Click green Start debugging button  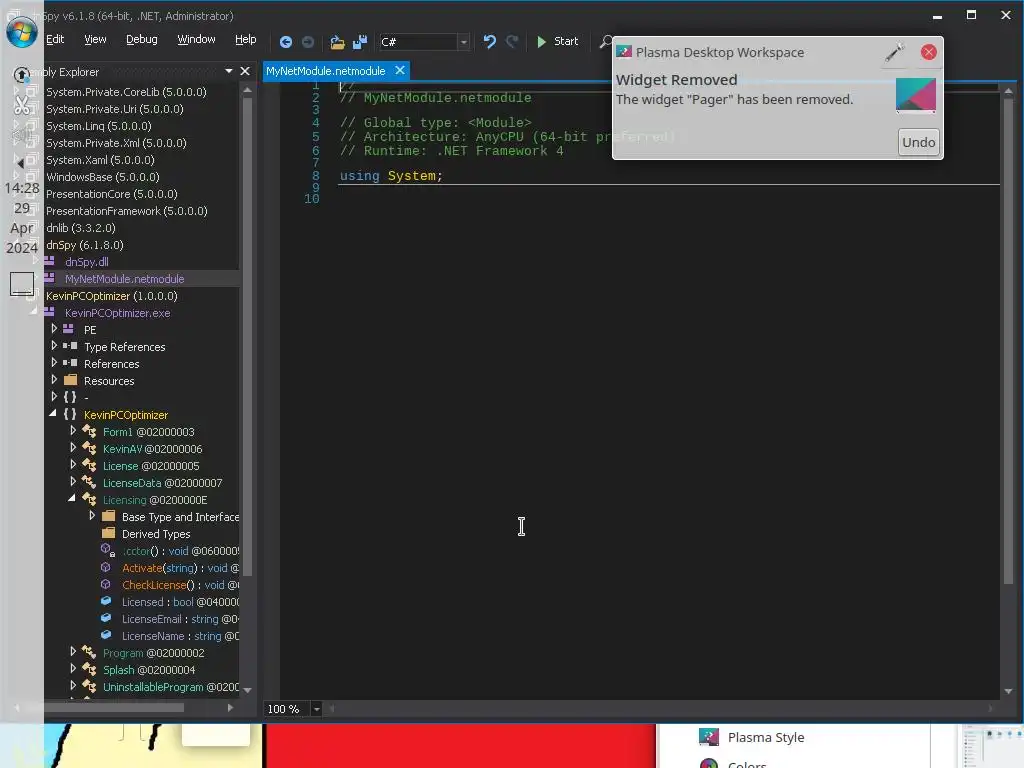557,41
